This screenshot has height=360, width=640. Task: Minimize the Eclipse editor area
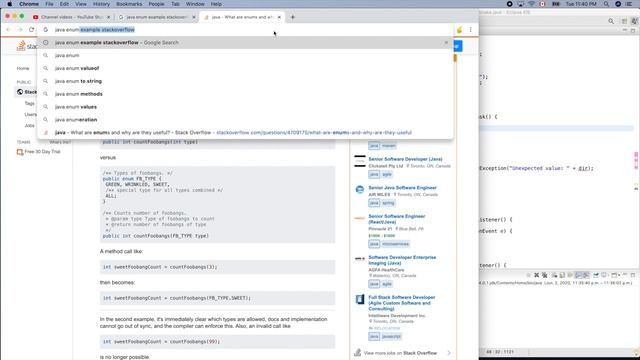(x=625, y=31)
